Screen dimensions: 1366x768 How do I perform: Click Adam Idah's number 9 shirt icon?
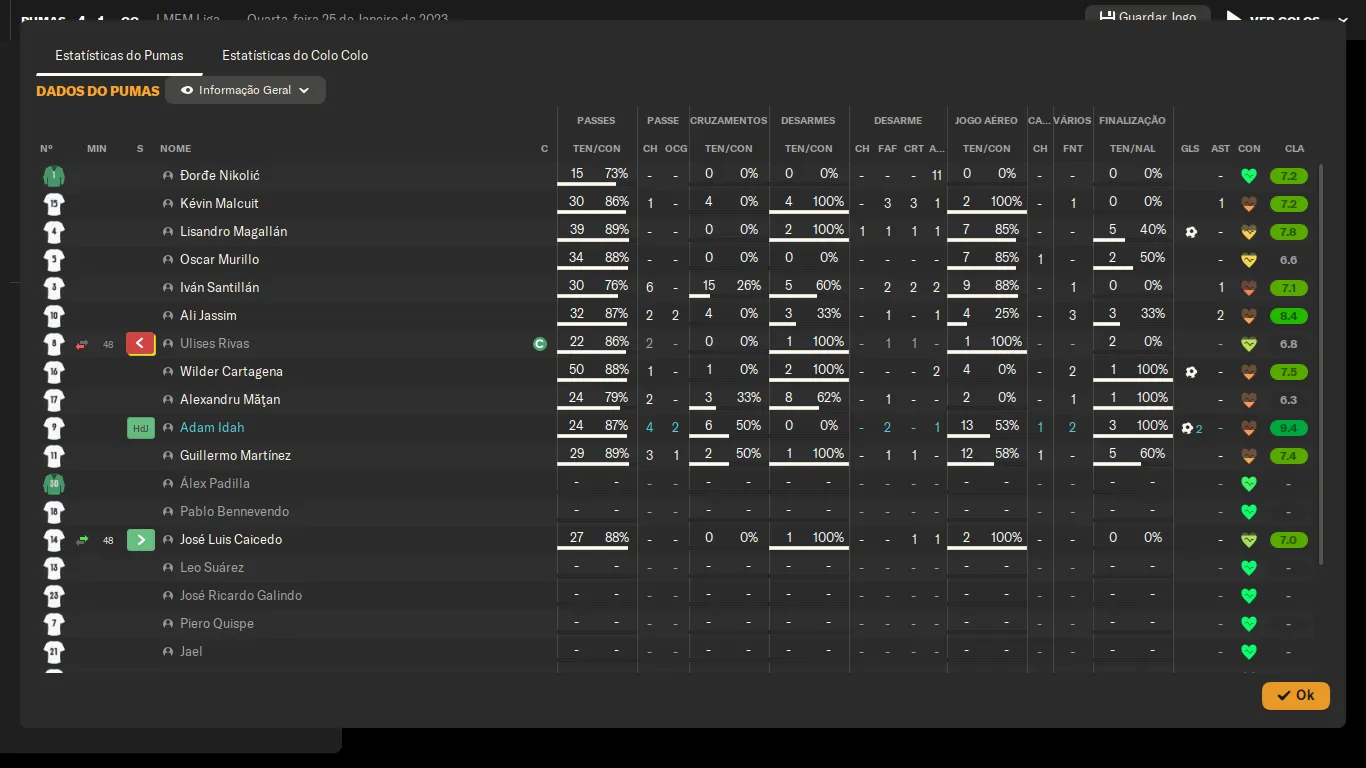[54, 428]
